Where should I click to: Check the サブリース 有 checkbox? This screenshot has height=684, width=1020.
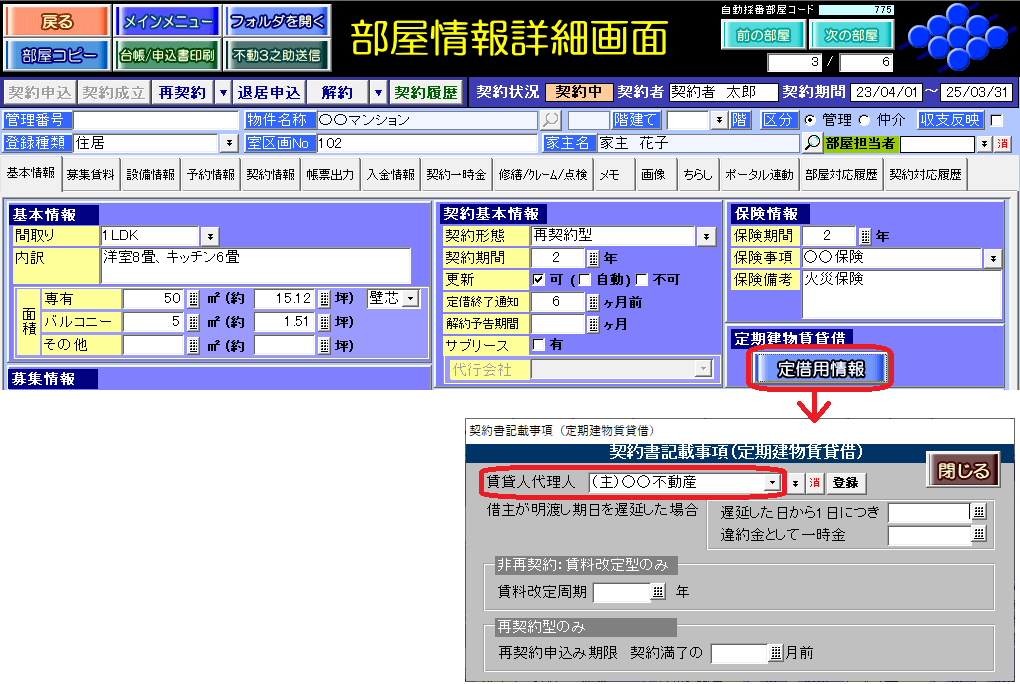pos(539,345)
